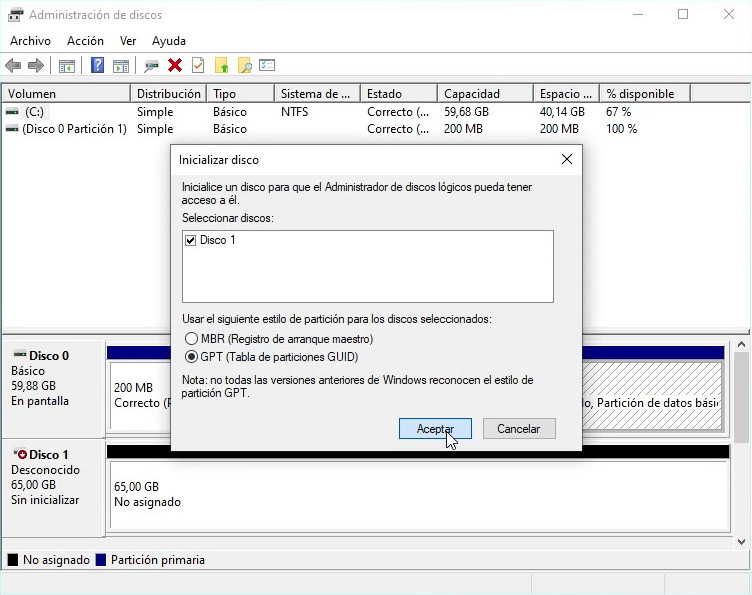
Task: Click the back arrow toolbar icon
Action: (13, 66)
